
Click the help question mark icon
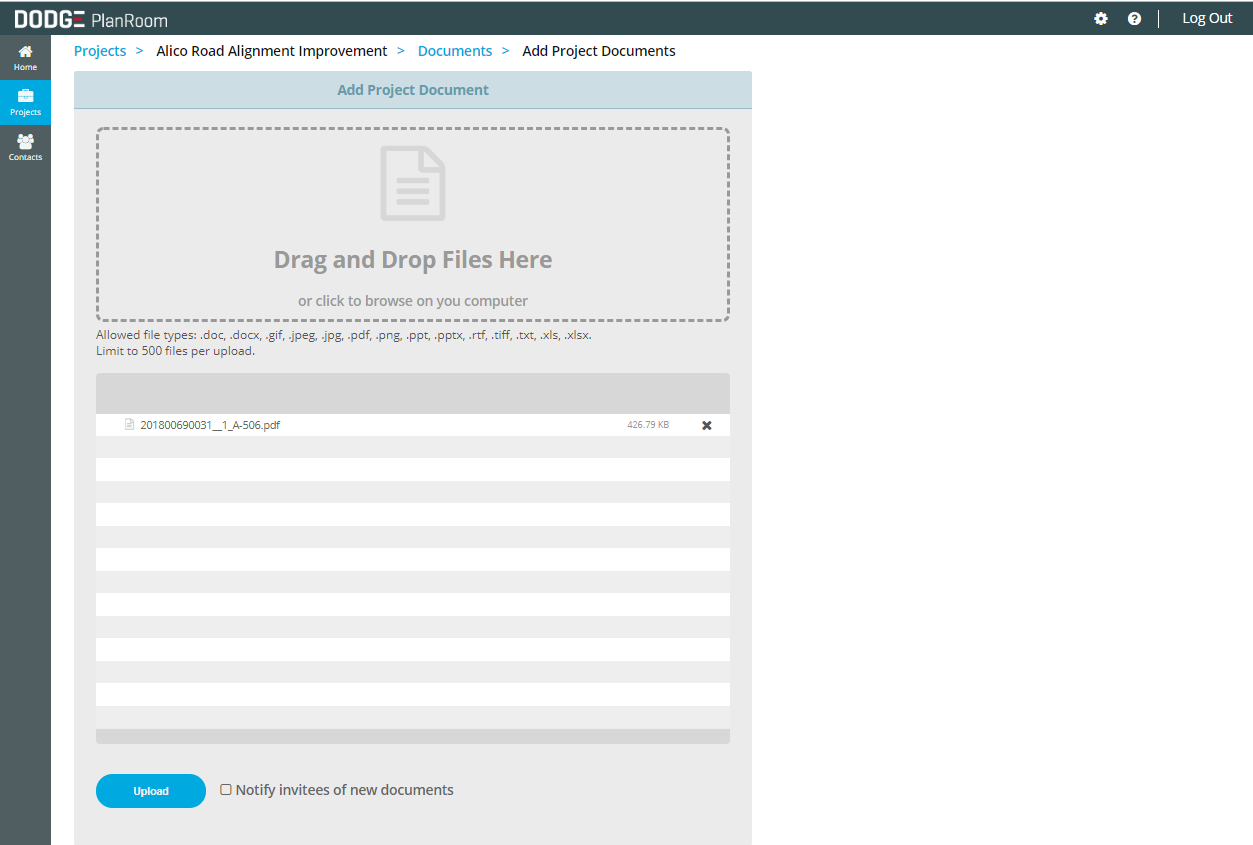click(x=1134, y=18)
